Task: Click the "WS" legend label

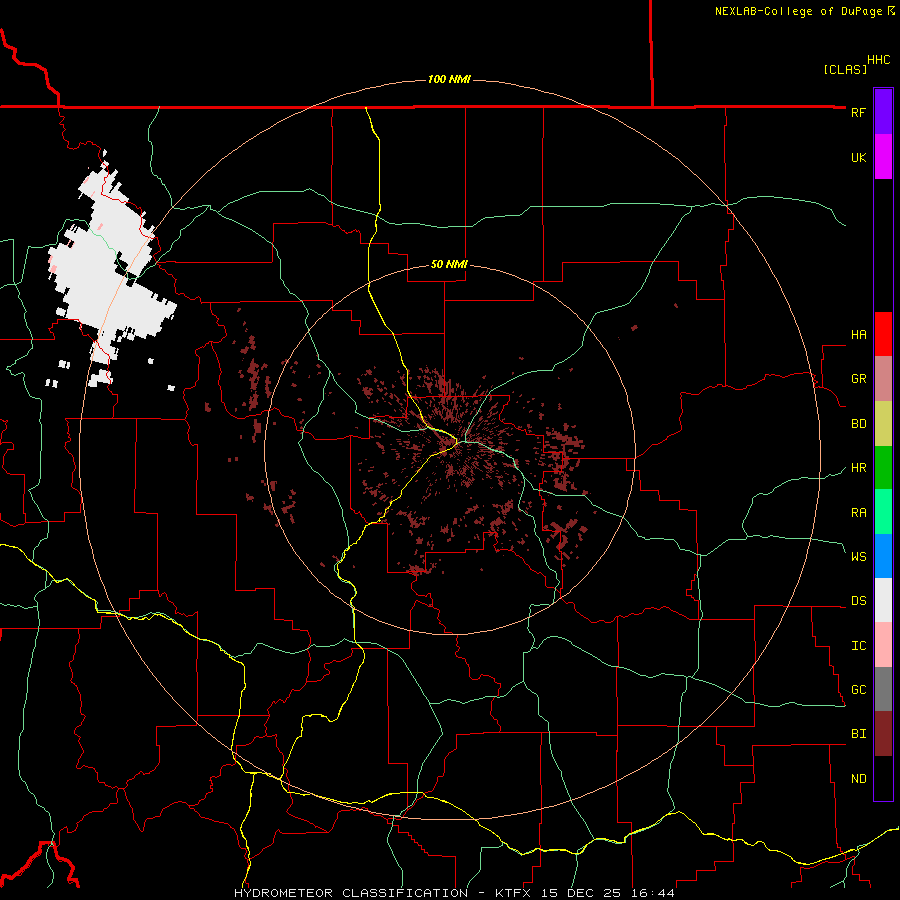Action: [858, 556]
